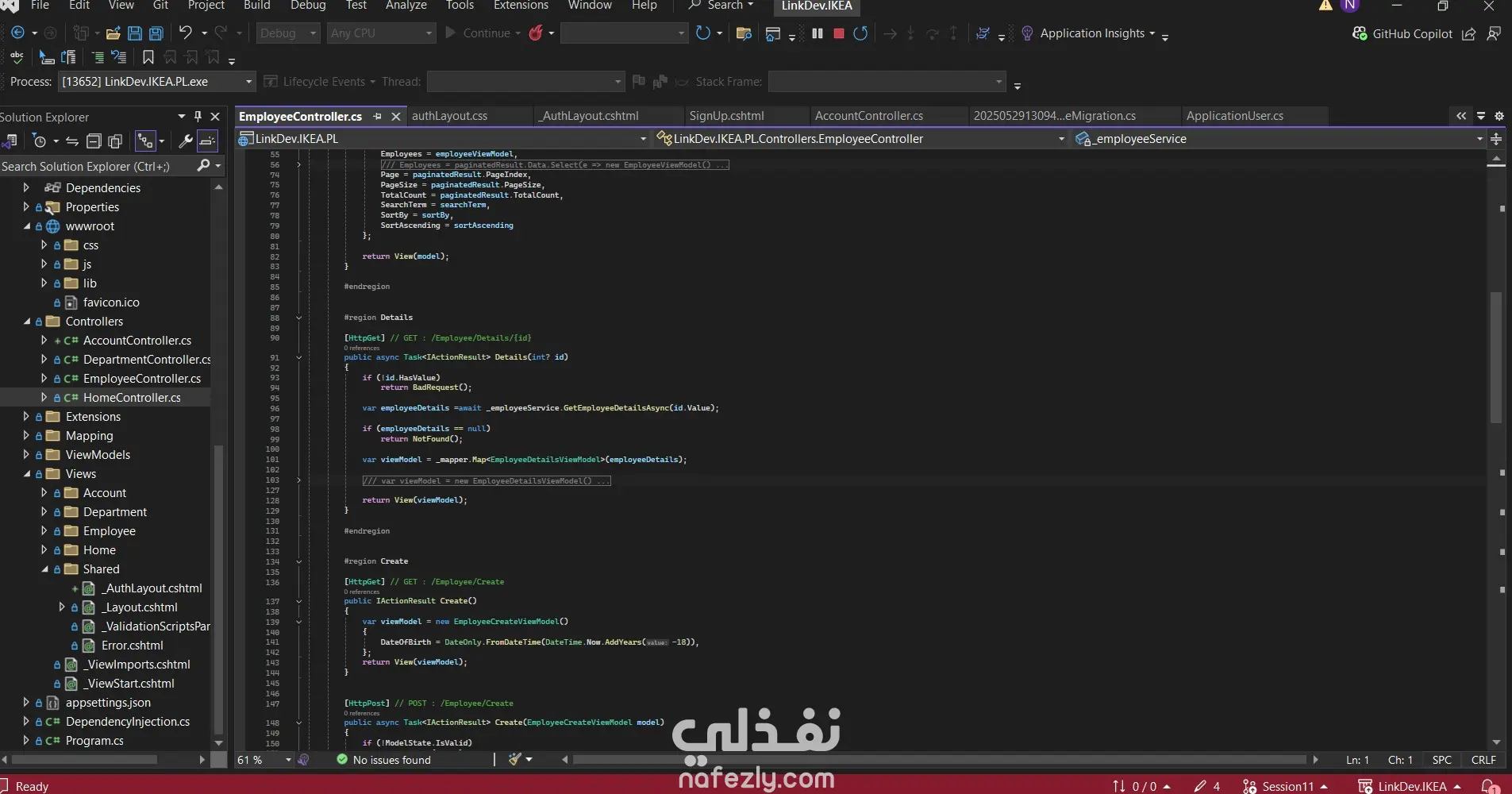This screenshot has width=1512, height=794.
Task: Open the LinkDev.IKEA.PL project navigation dropdown
Action: coord(444,139)
